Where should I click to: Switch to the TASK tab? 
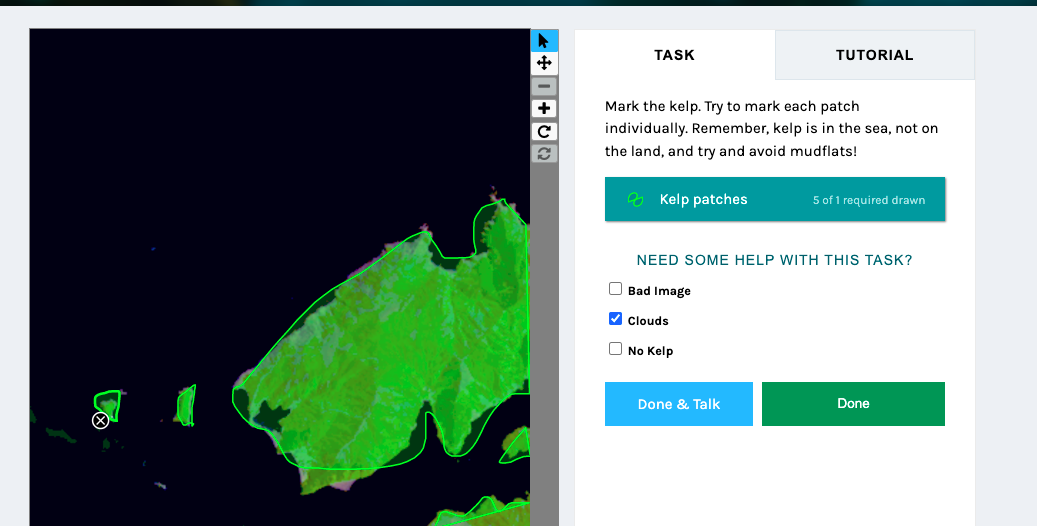click(x=675, y=55)
